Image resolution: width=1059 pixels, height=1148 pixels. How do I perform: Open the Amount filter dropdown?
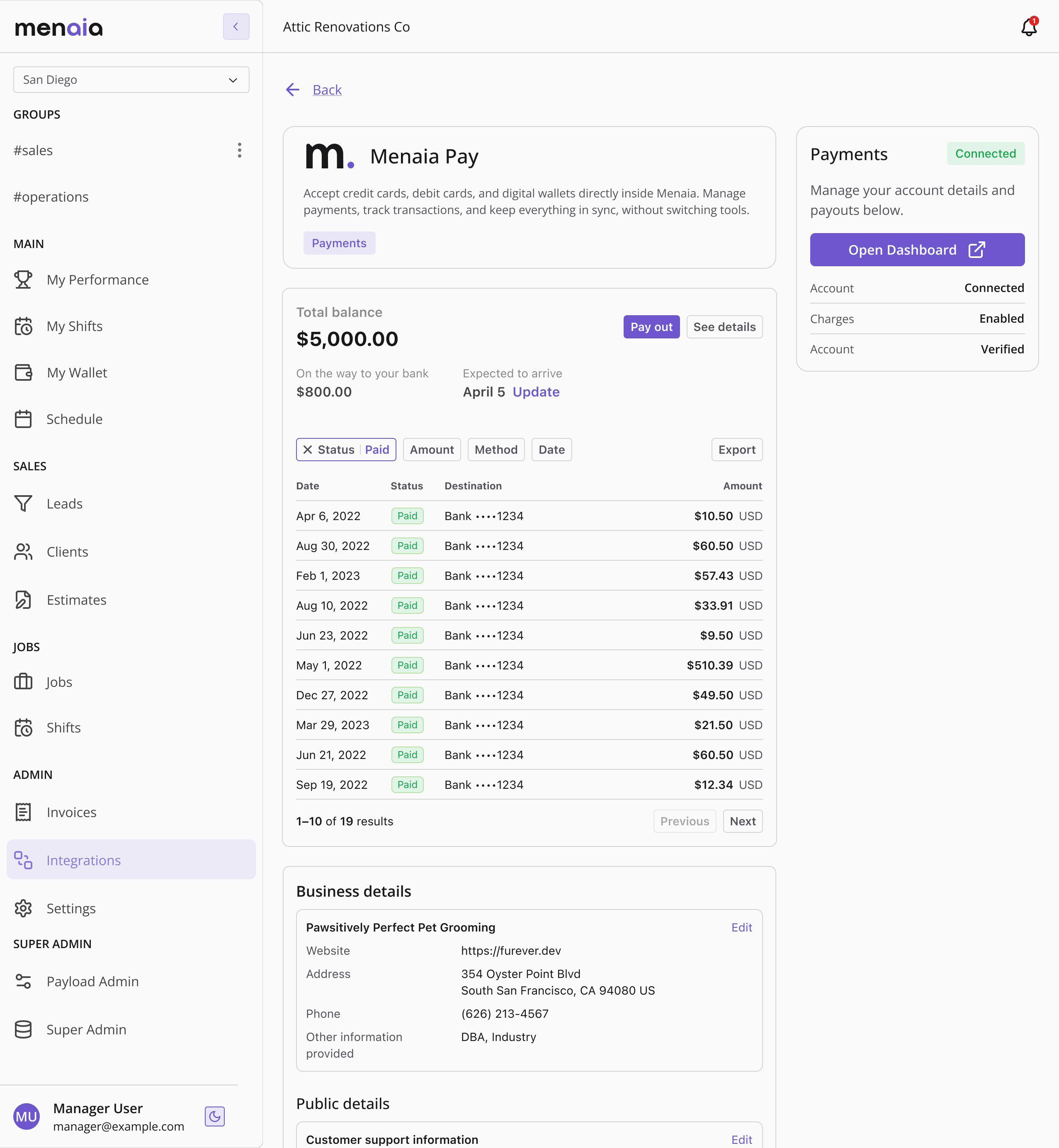[x=432, y=449]
